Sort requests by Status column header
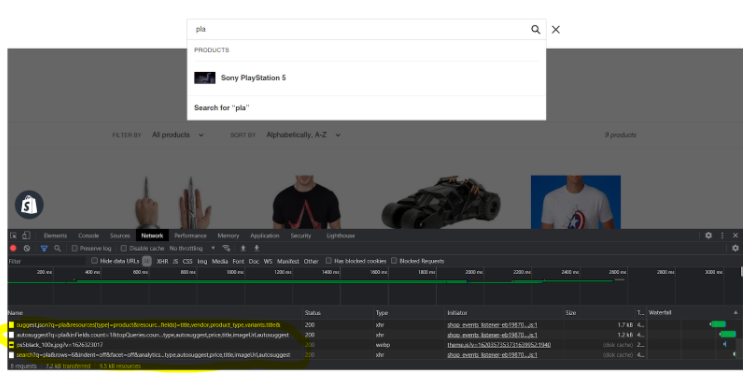Image resolution: width=751 pixels, height=381 pixels. click(x=312, y=312)
